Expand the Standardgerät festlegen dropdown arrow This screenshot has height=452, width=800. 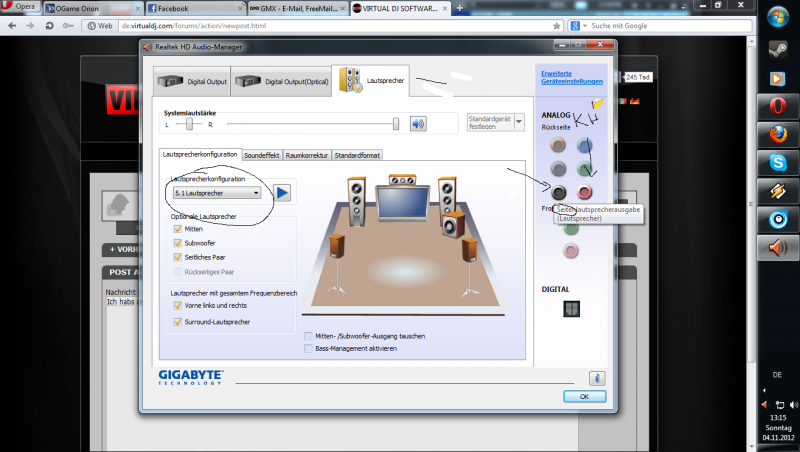click(519, 122)
